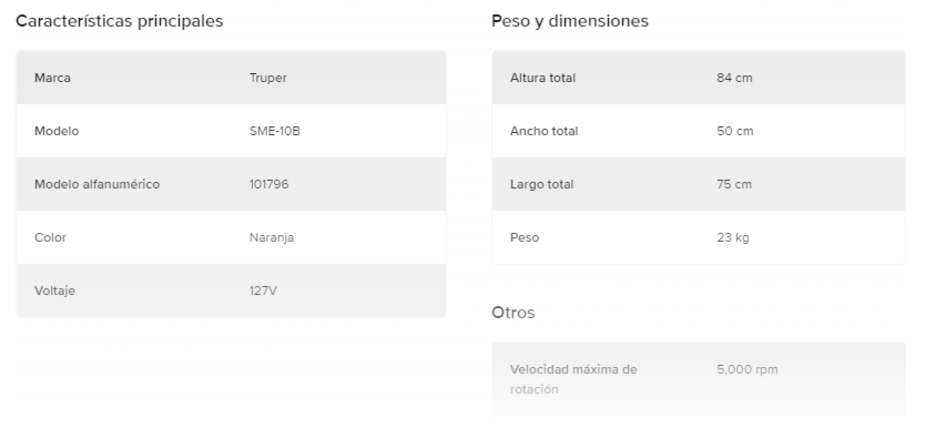Screen dimensions: 925x428
Task: Select the brand value "Truper"
Action: pyautogui.click(x=268, y=78)
